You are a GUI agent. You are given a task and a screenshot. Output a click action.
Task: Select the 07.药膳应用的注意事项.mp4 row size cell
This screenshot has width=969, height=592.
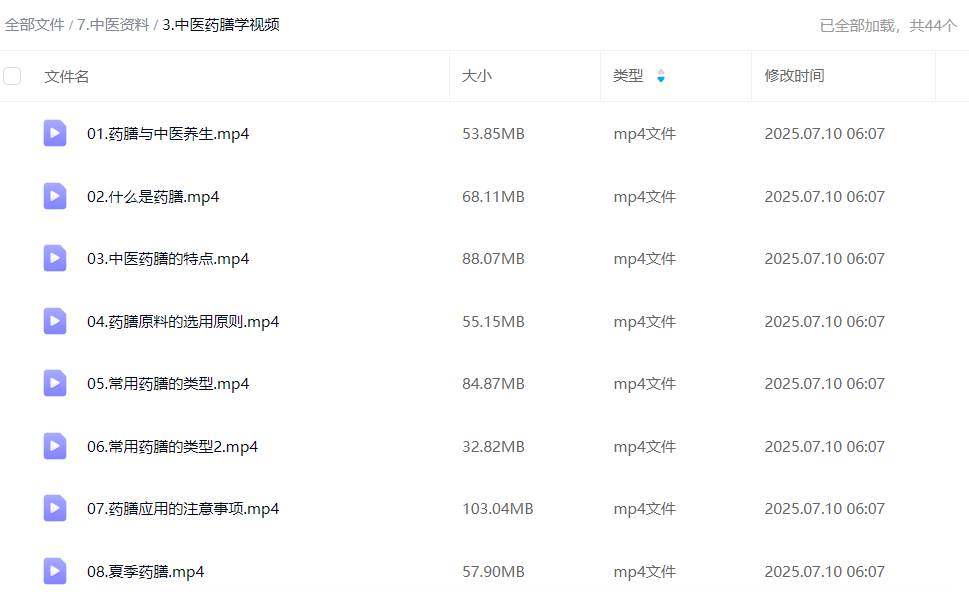pos(497,508)
